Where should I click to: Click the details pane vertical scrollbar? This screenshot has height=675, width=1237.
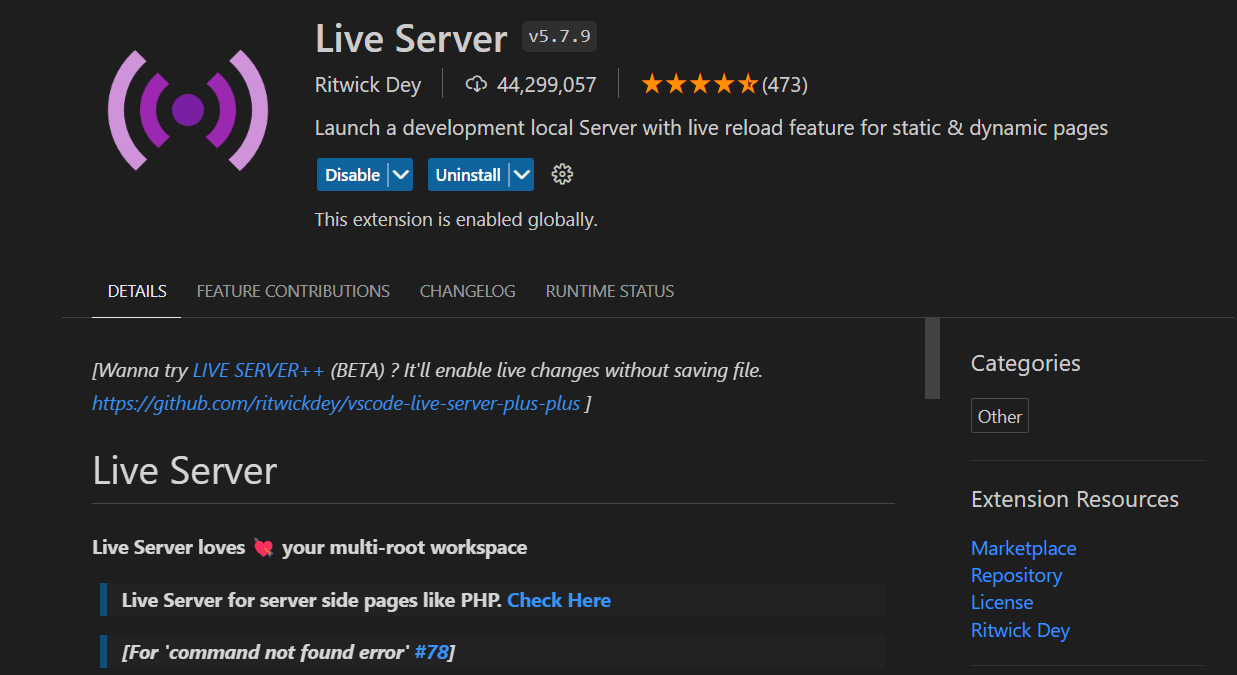point(932,359)
